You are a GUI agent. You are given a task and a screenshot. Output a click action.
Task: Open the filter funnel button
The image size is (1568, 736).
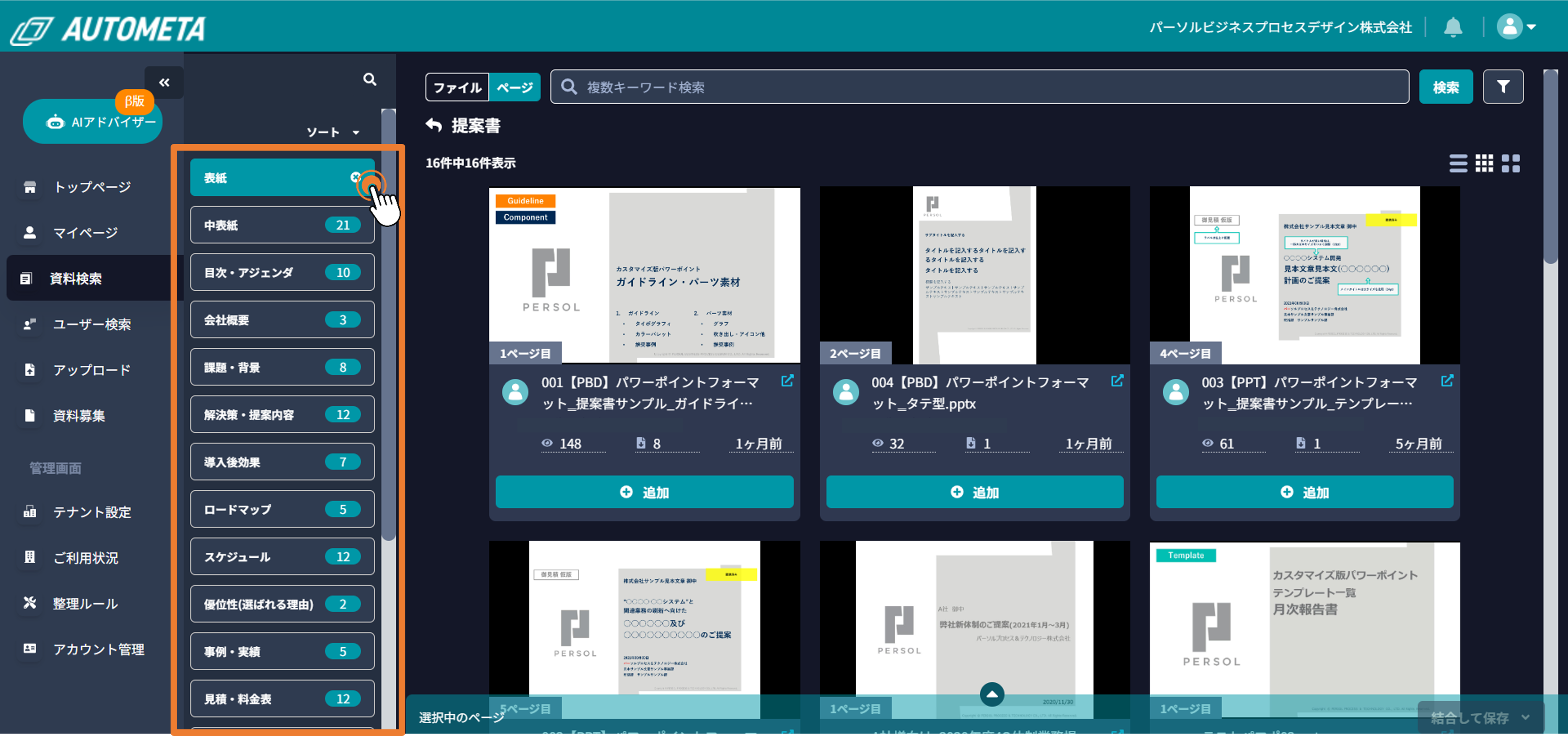coord(1503,87)
